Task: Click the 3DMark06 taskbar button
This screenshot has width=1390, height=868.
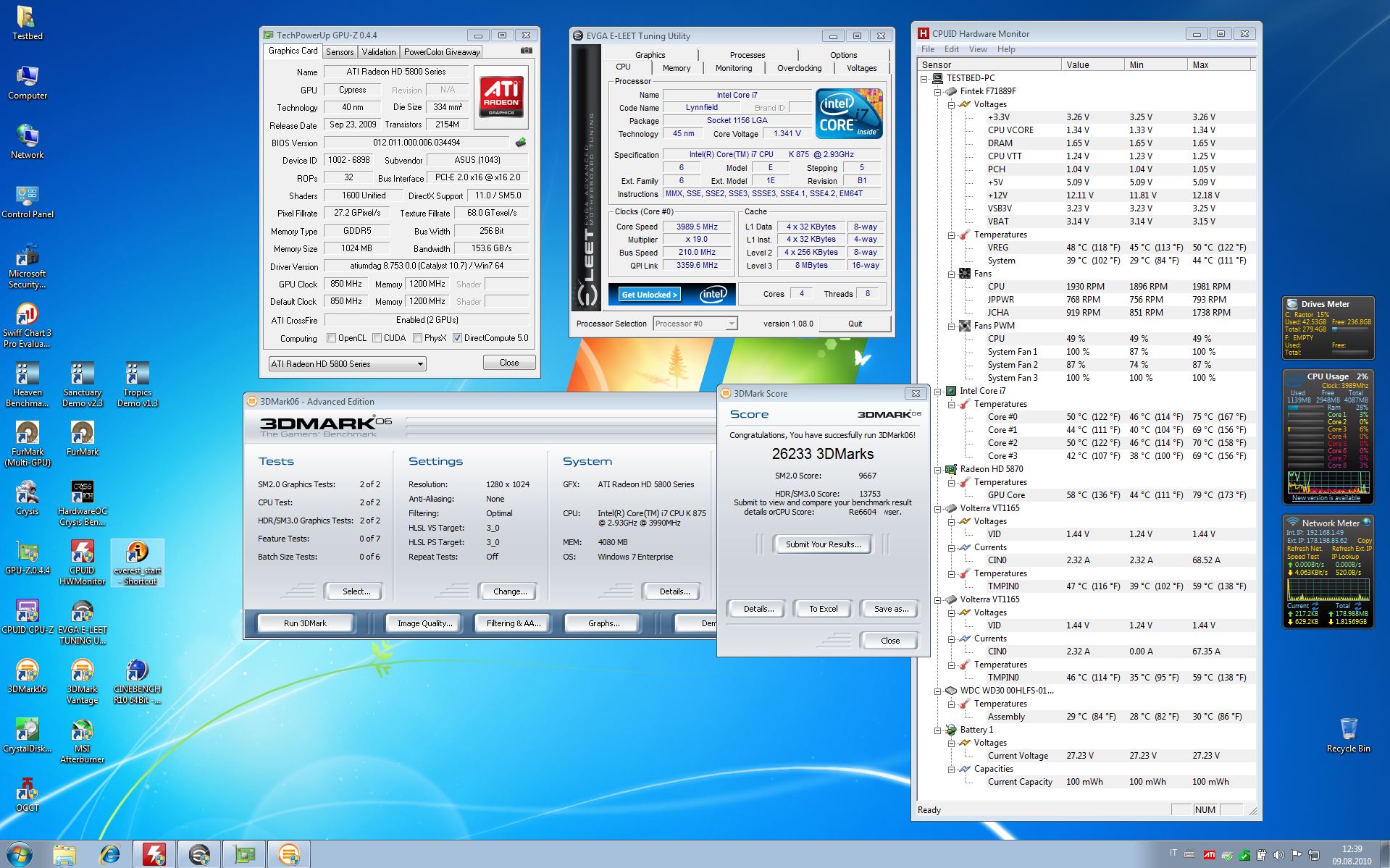Action: [x=290, y=854]
